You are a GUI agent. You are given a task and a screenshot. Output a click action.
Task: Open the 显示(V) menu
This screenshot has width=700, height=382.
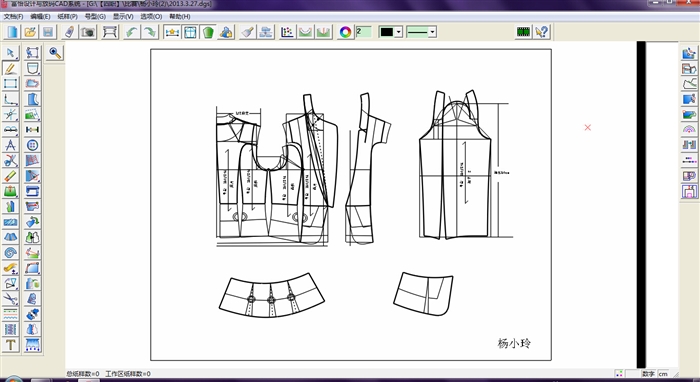[x=123, y=17]
